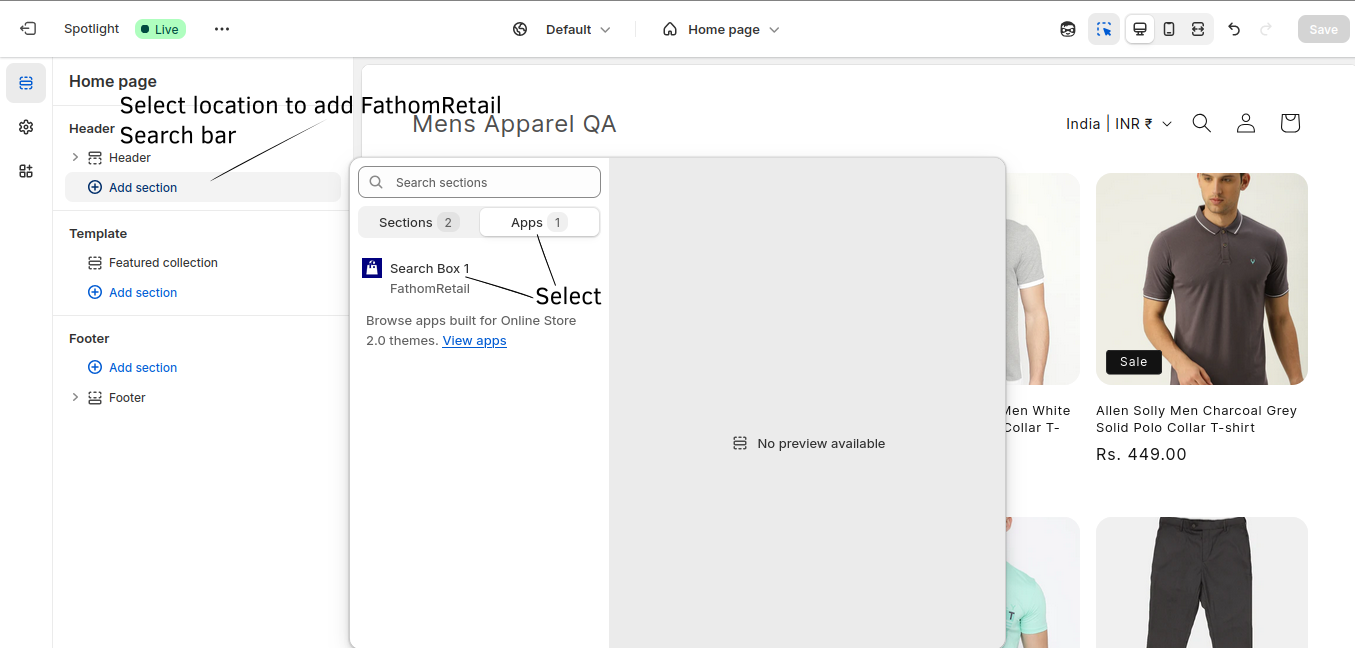Click the cart icon in the preview
Image resolution: width=1355 pixels, height=648 pixels.
[x=1289, y=123]
